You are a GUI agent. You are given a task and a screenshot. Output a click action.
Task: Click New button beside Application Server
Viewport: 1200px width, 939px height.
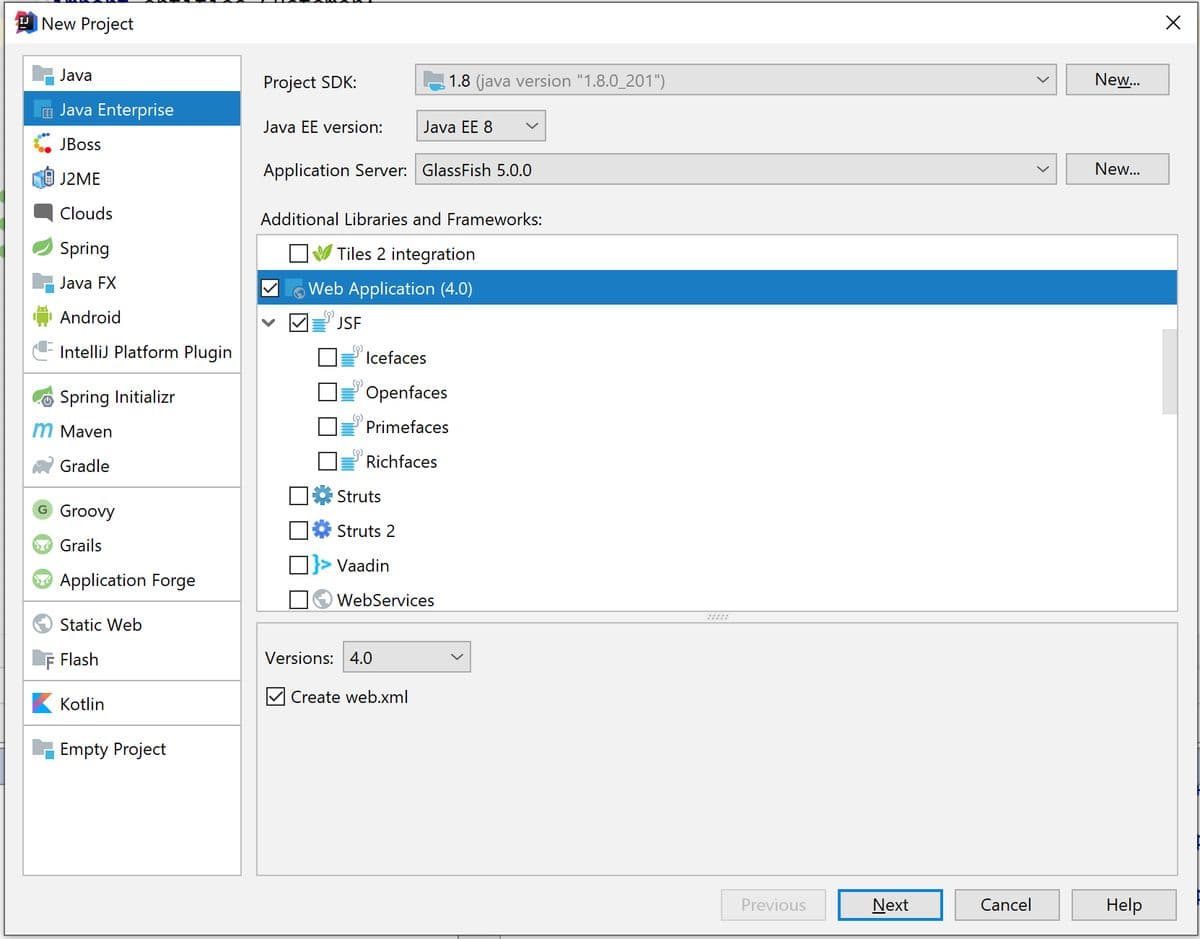1117,169
